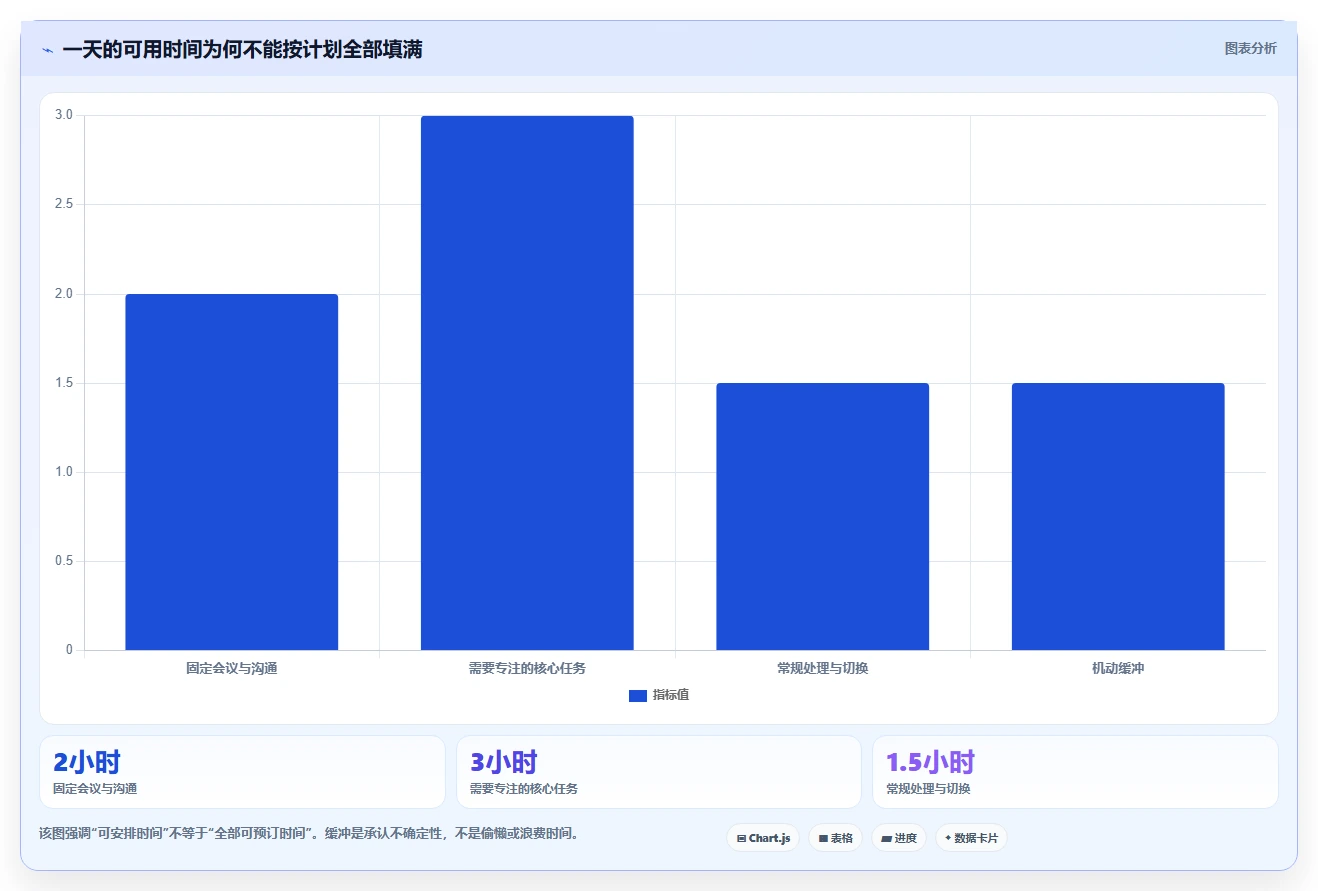The image size is (1318, 891).
Task: Click the 固定会议与沟通 axis label
Action: [x=232, y=668]
